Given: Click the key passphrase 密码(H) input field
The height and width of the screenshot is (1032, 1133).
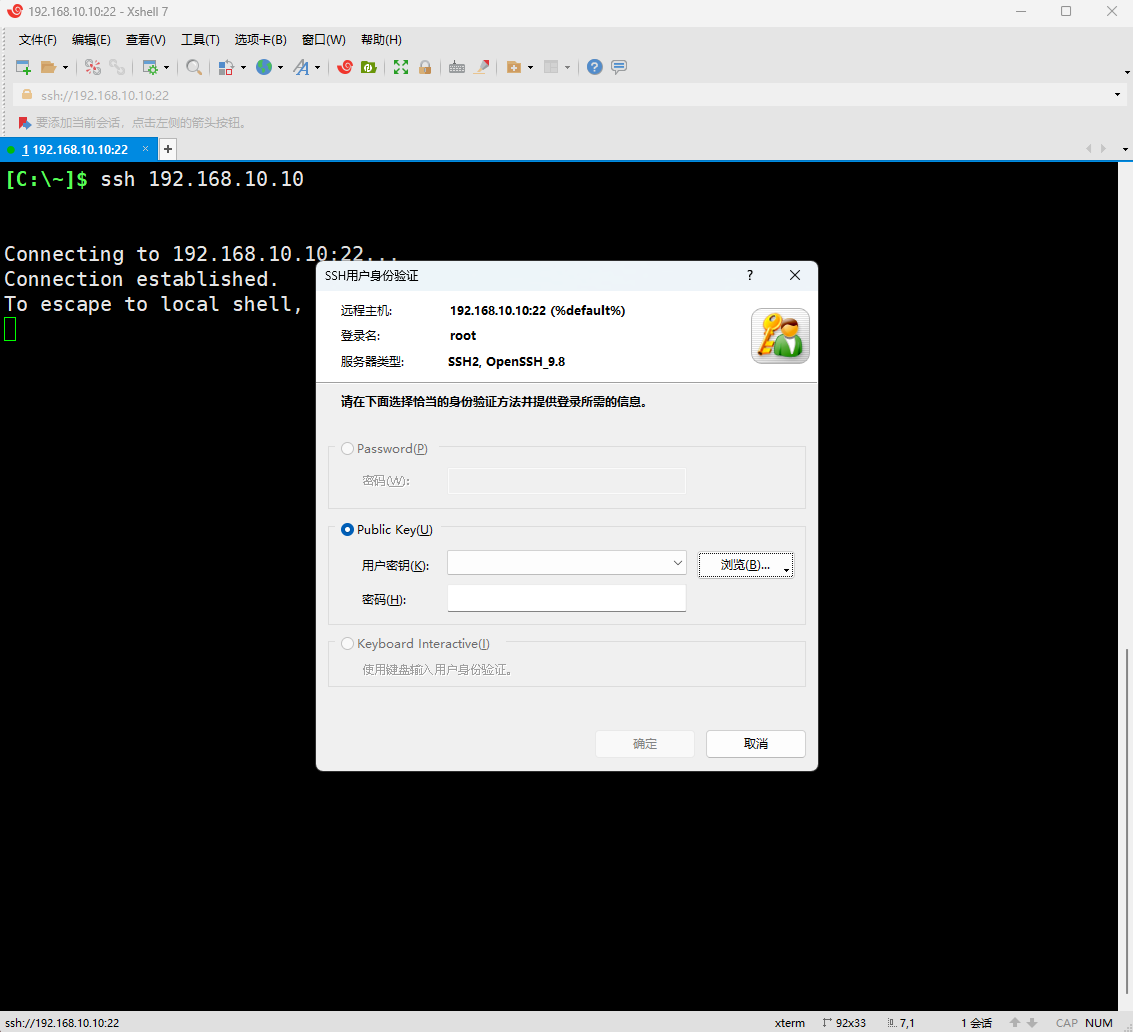Looking at the screenshot, I should pyautogui.click(x=566, y=598).
